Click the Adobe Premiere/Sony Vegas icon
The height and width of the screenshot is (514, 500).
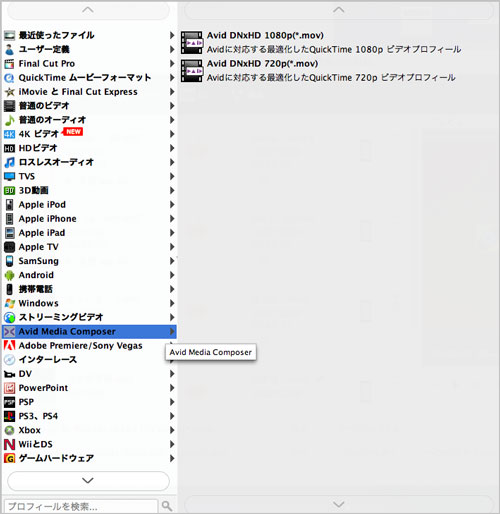point(9,346)
